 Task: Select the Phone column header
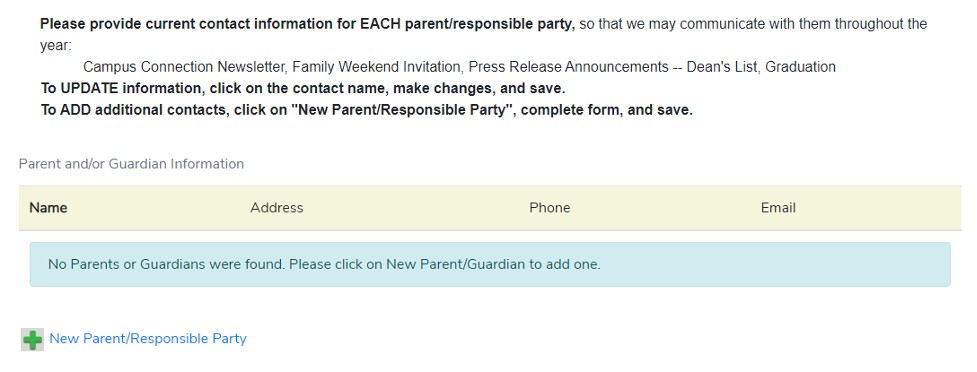[x=550, y=207]
